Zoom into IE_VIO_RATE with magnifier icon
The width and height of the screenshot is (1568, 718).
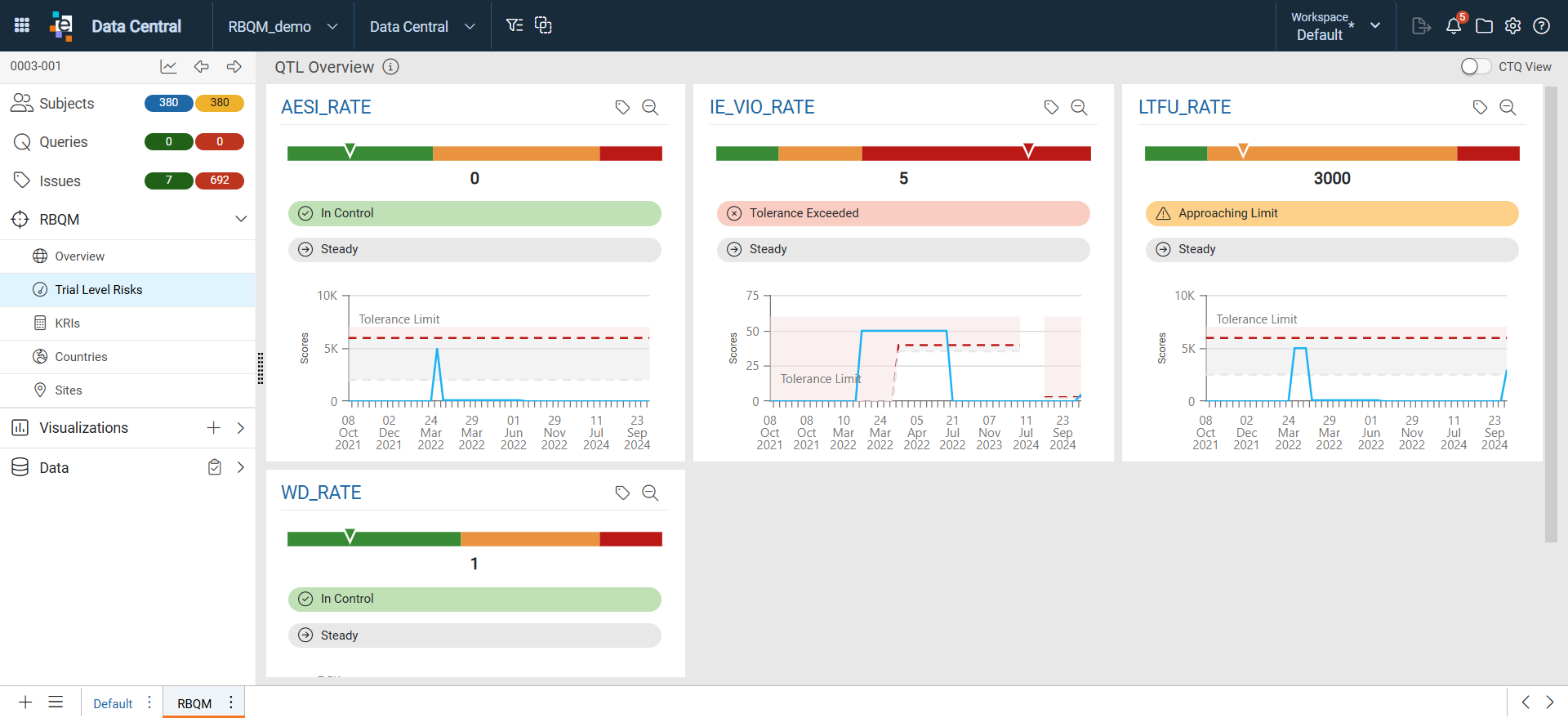click(x=1079, y=107)
